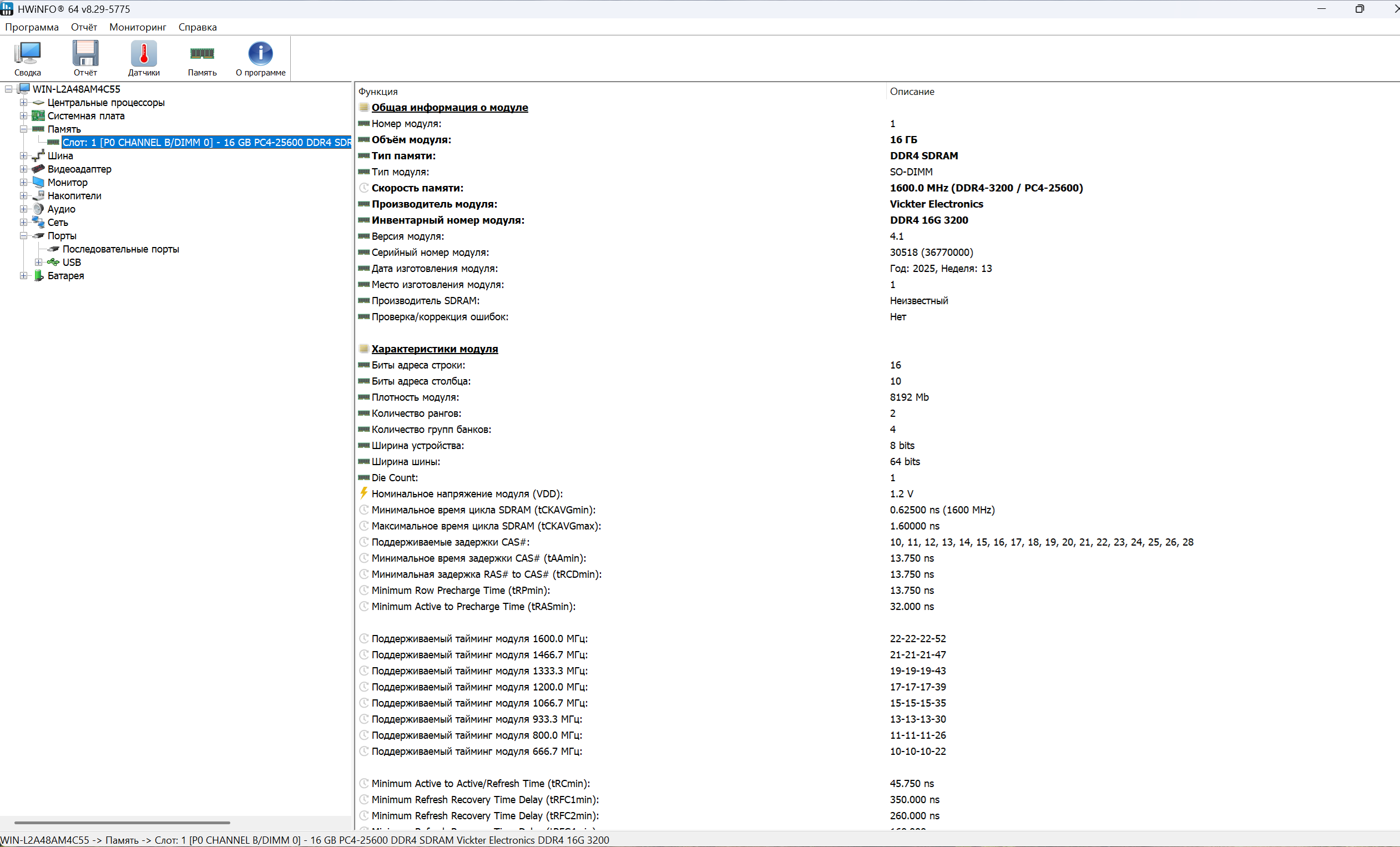Expand the Центральные процессоры node
Viewport: 1400px width, 847px height.
coord(23,102)
